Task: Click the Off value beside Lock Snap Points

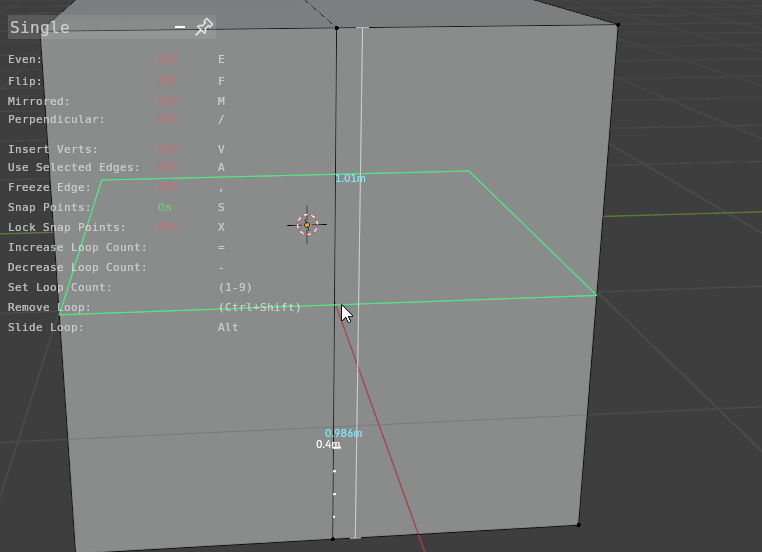Action: click(168, 227)
